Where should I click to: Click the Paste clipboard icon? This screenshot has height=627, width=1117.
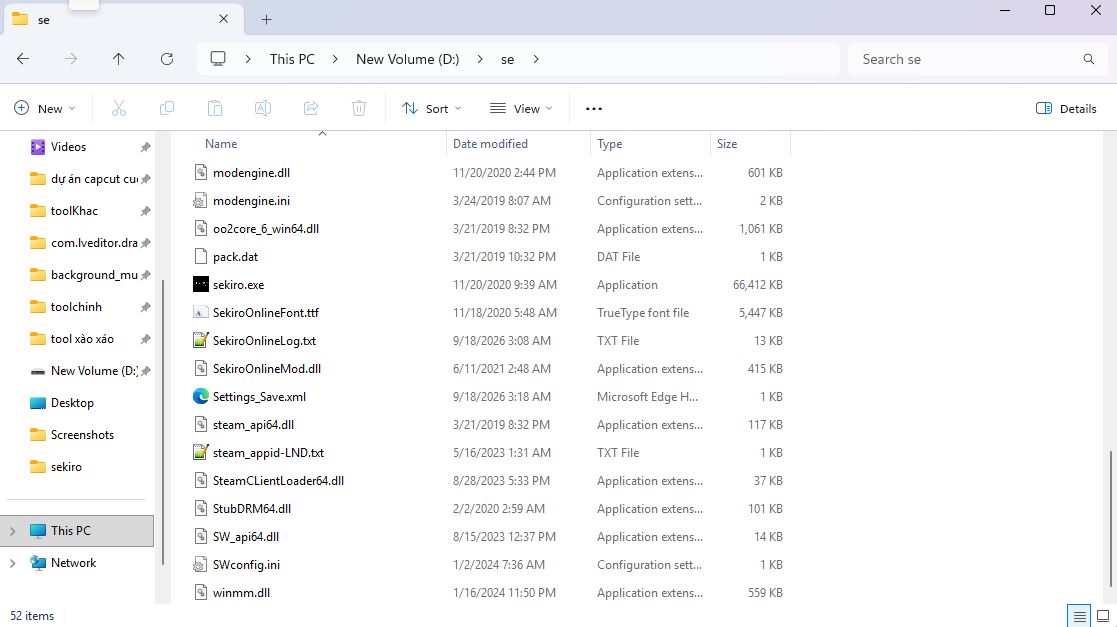[x=214, y=108]
